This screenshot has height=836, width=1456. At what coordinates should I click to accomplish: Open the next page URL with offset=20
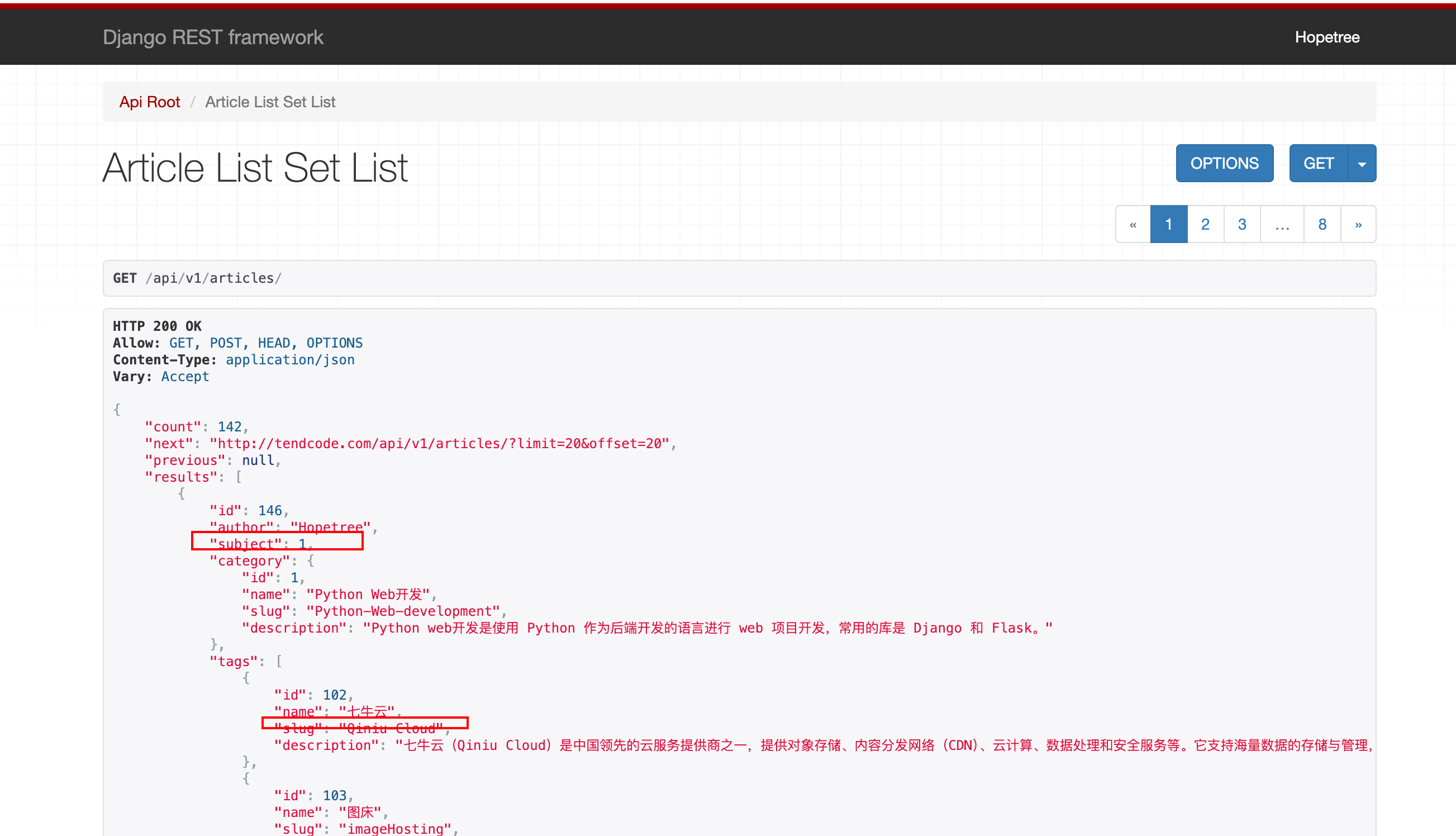pos(440,443)
